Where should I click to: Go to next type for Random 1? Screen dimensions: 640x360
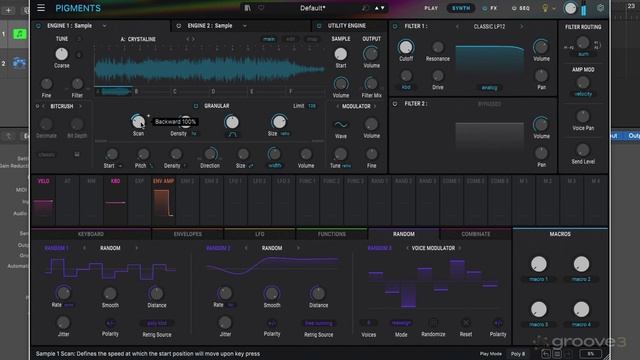click(136, 248)
